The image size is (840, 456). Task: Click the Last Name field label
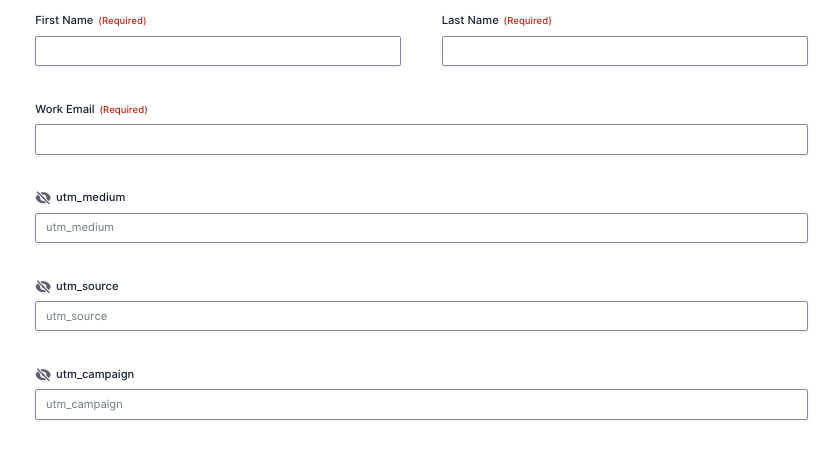[x=470, y=20]
